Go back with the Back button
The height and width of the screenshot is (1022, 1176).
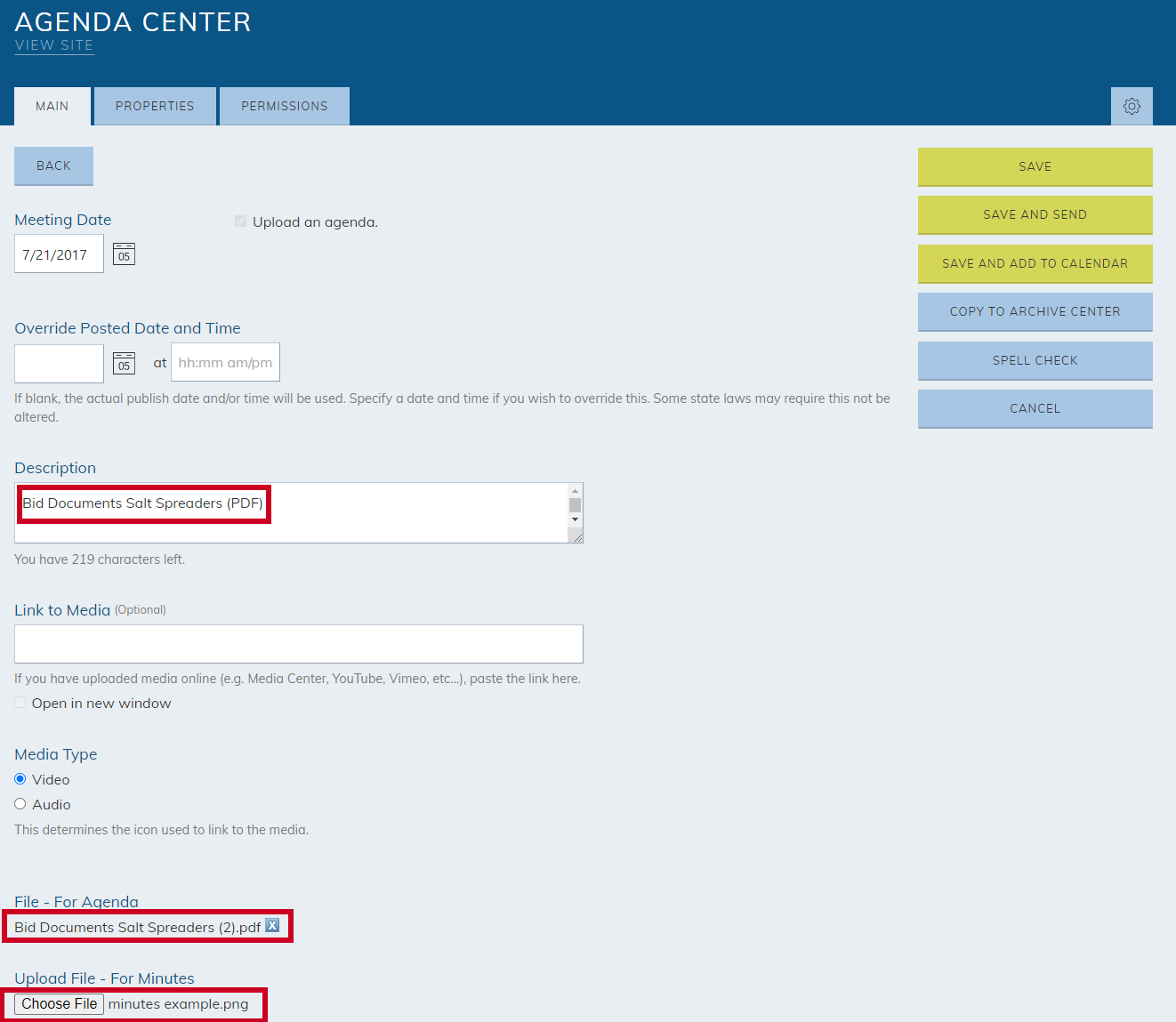click(x=53, y=166)
